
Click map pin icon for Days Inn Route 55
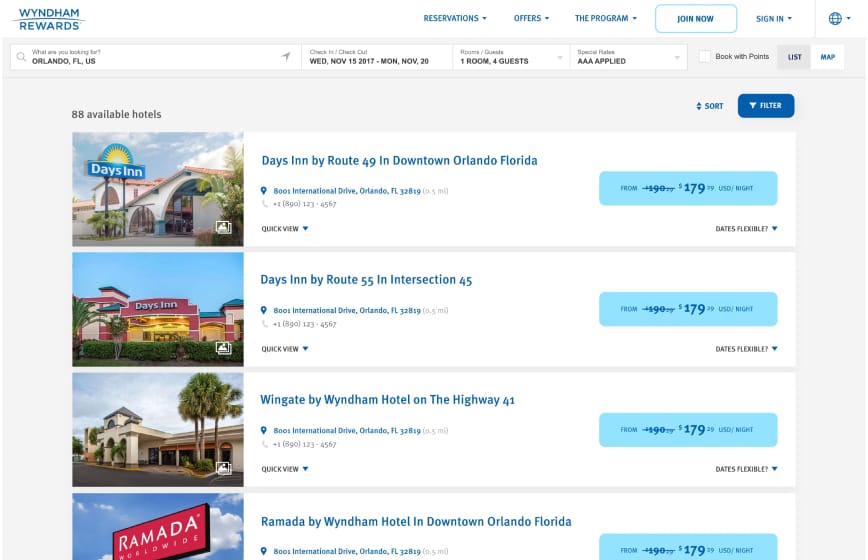pos(264,310)
